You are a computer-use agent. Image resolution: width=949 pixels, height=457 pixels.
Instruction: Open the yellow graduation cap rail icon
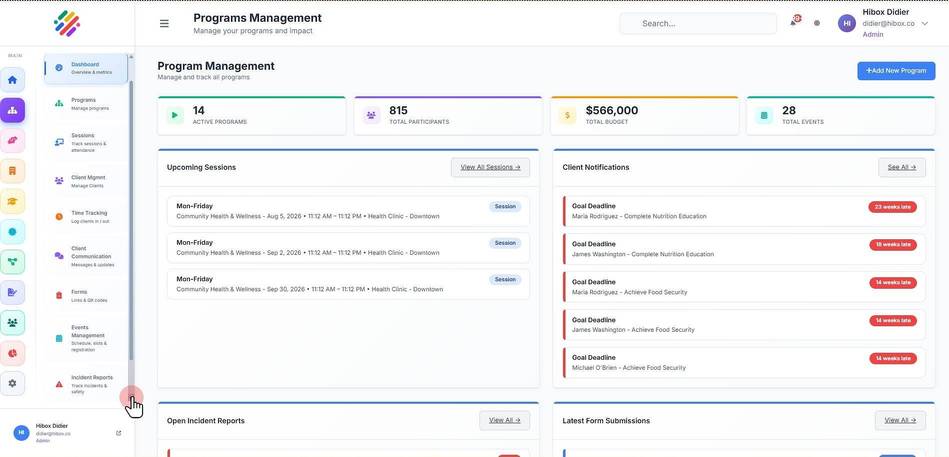(x=13, y=201)
